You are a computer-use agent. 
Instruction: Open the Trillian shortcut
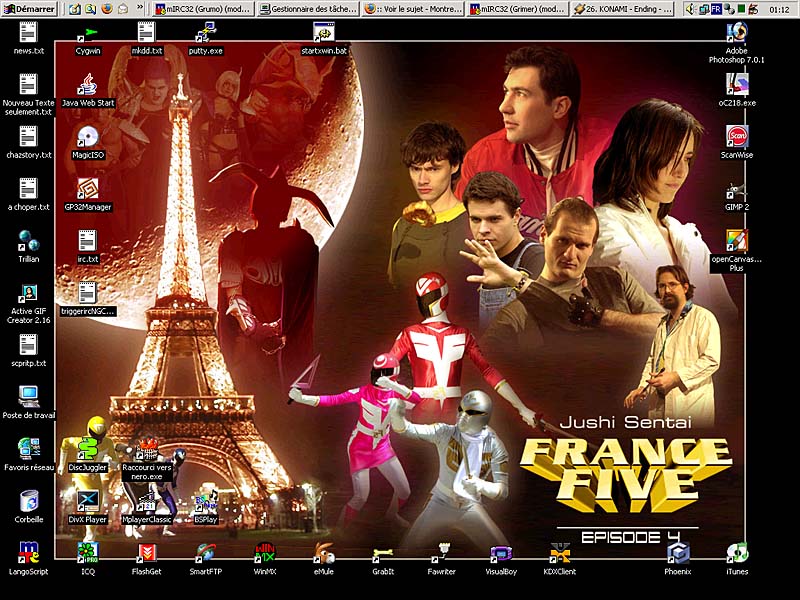29,246
